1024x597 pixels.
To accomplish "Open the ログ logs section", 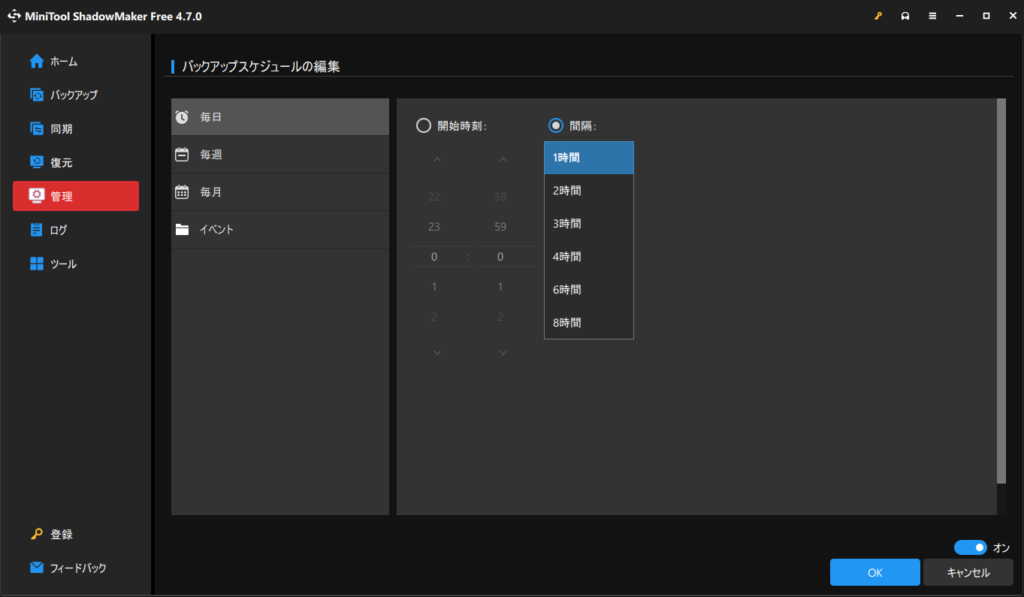I will [x=76, y=230].
